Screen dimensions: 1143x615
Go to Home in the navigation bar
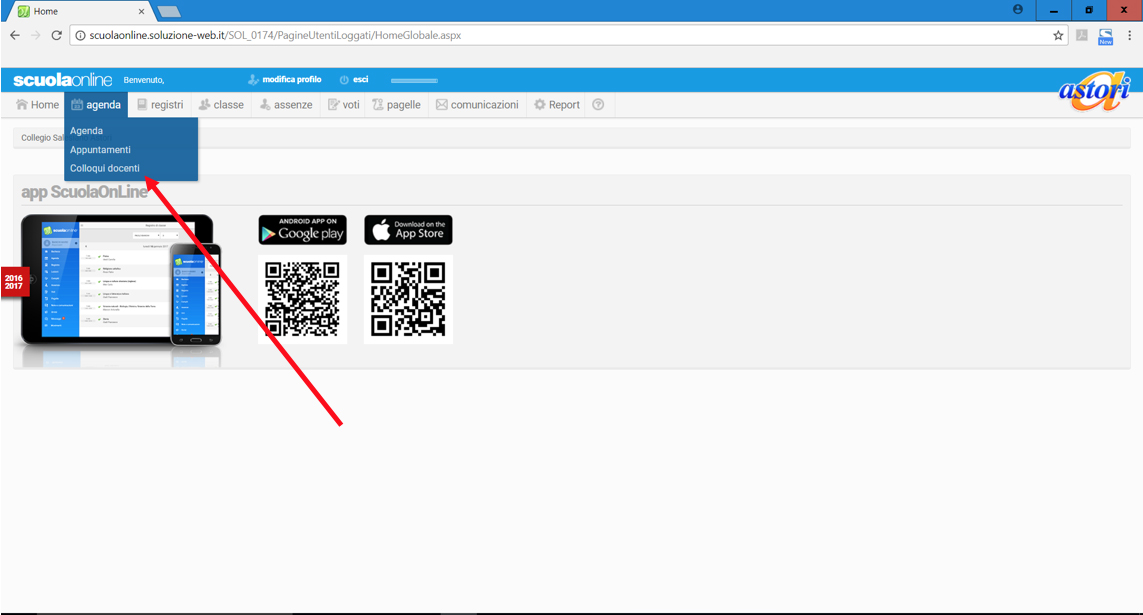(37, 104)
